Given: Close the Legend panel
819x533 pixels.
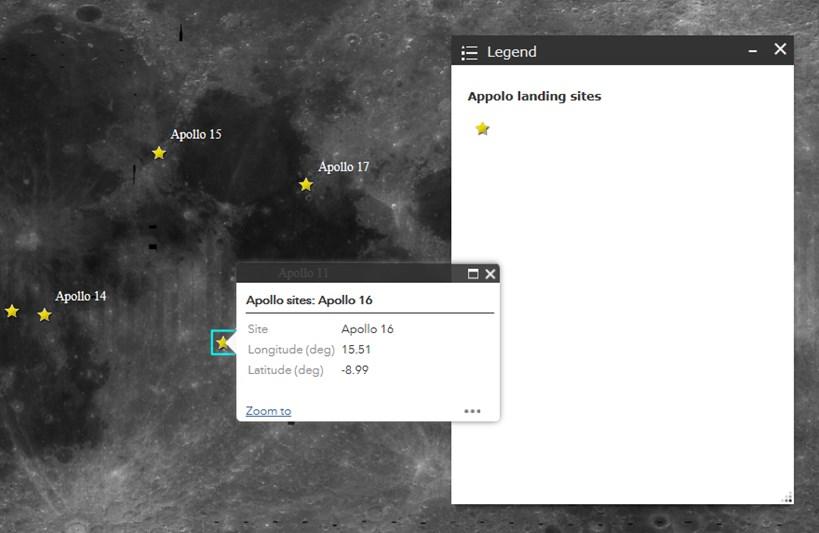Looking at the screenshot, I should pyautogui.click(x=780, y=49).
